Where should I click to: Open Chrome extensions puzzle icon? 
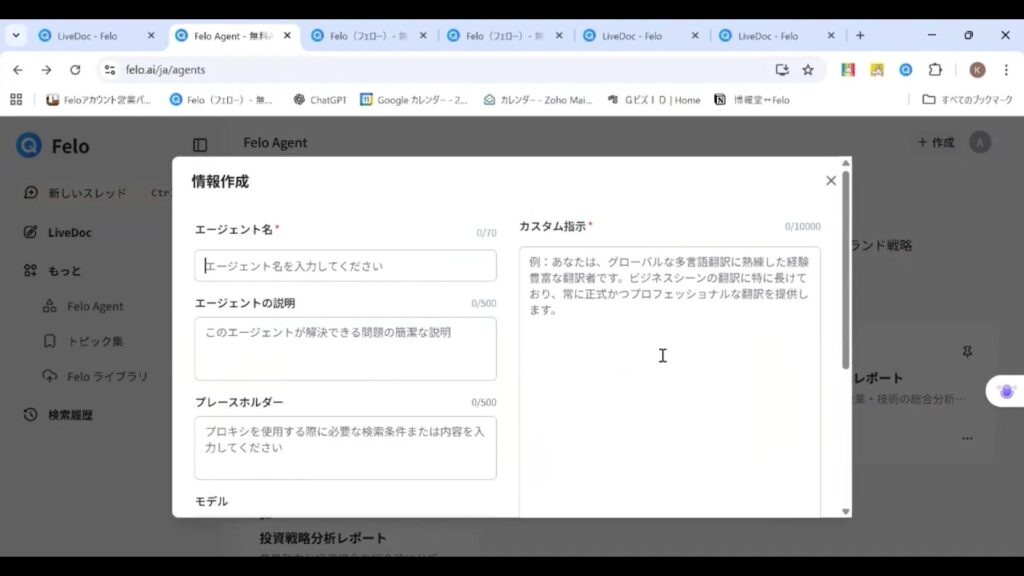(935, 70)
